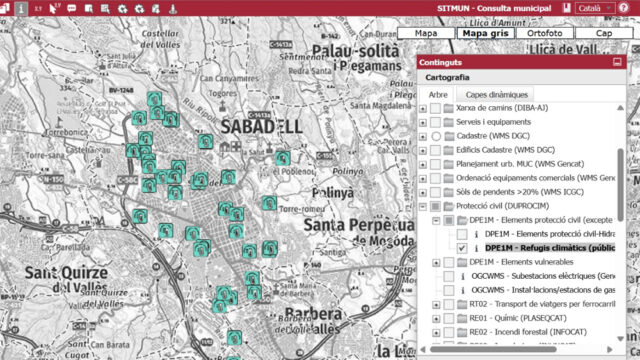Open the help question mark icon
Image resolution: width=640 pixels, height=360 pixels.
pos(623,8)
